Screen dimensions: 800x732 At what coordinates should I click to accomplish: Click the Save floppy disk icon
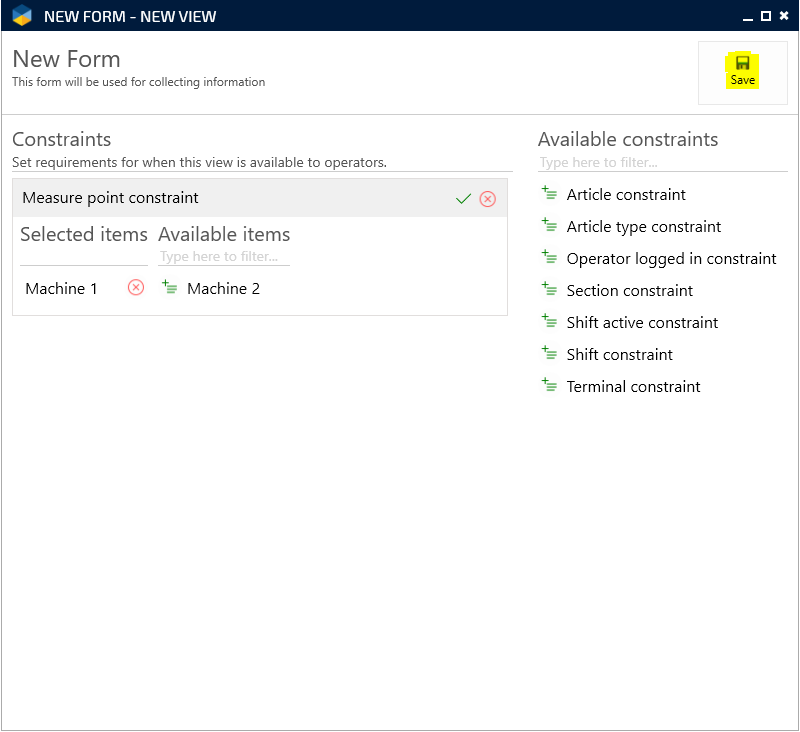click(x=742, y=63)
